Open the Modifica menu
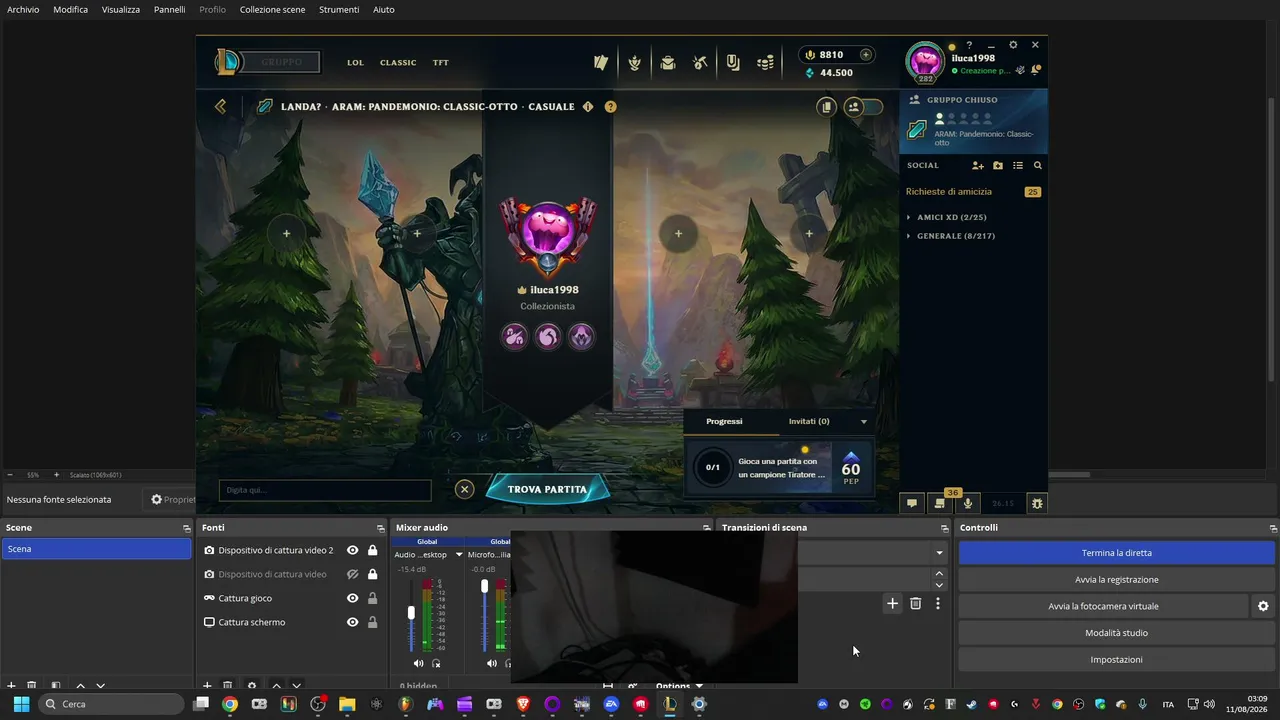Image resolution: width=1280 pixels, height=720 pixels. coord(70,9)
